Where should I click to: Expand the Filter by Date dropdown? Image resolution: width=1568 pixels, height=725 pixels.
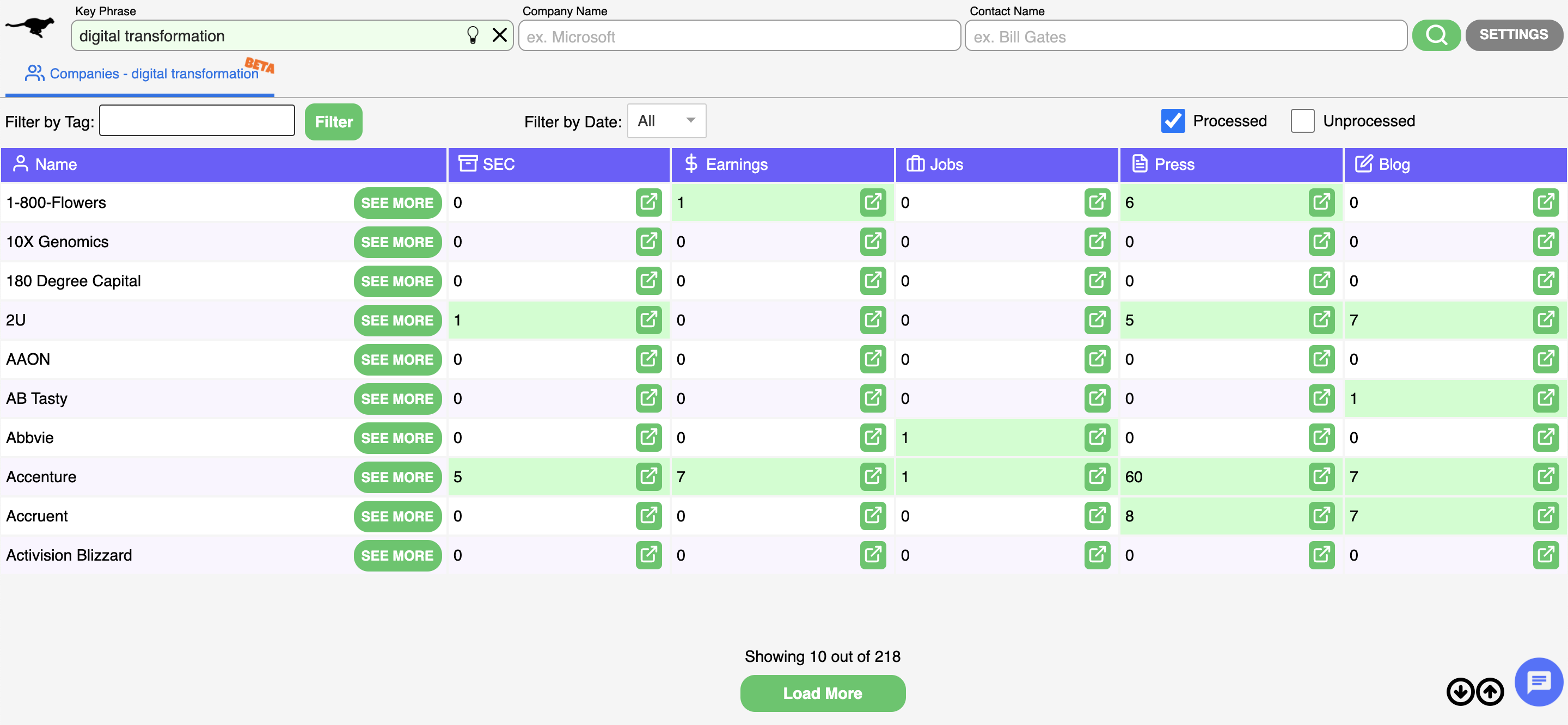pos(666,120)
